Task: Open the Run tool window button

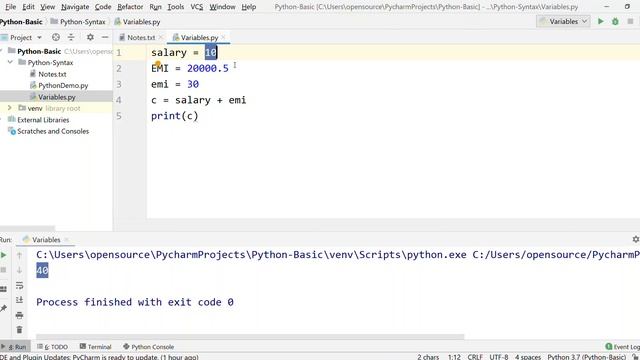Action: [x=15, y=347]
